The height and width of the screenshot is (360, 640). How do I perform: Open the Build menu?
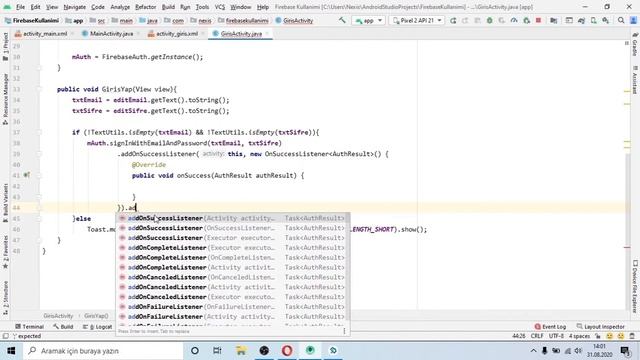[x=168, y=7]
